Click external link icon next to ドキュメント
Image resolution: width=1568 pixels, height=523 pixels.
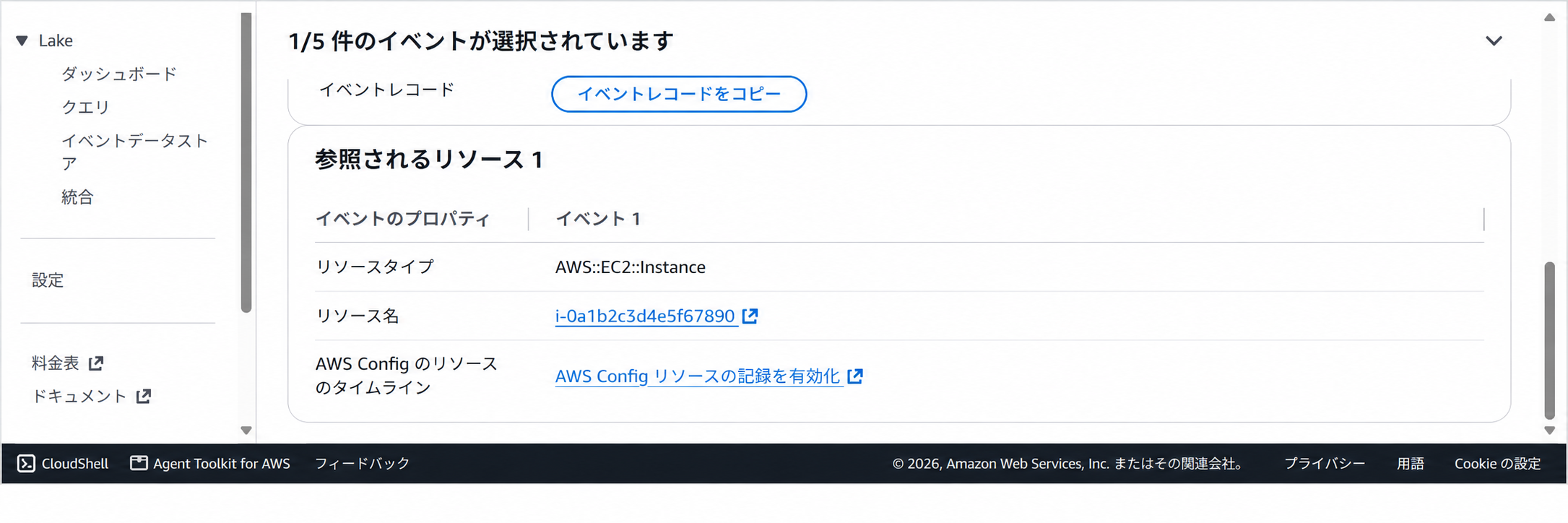(x=144, y=396)
